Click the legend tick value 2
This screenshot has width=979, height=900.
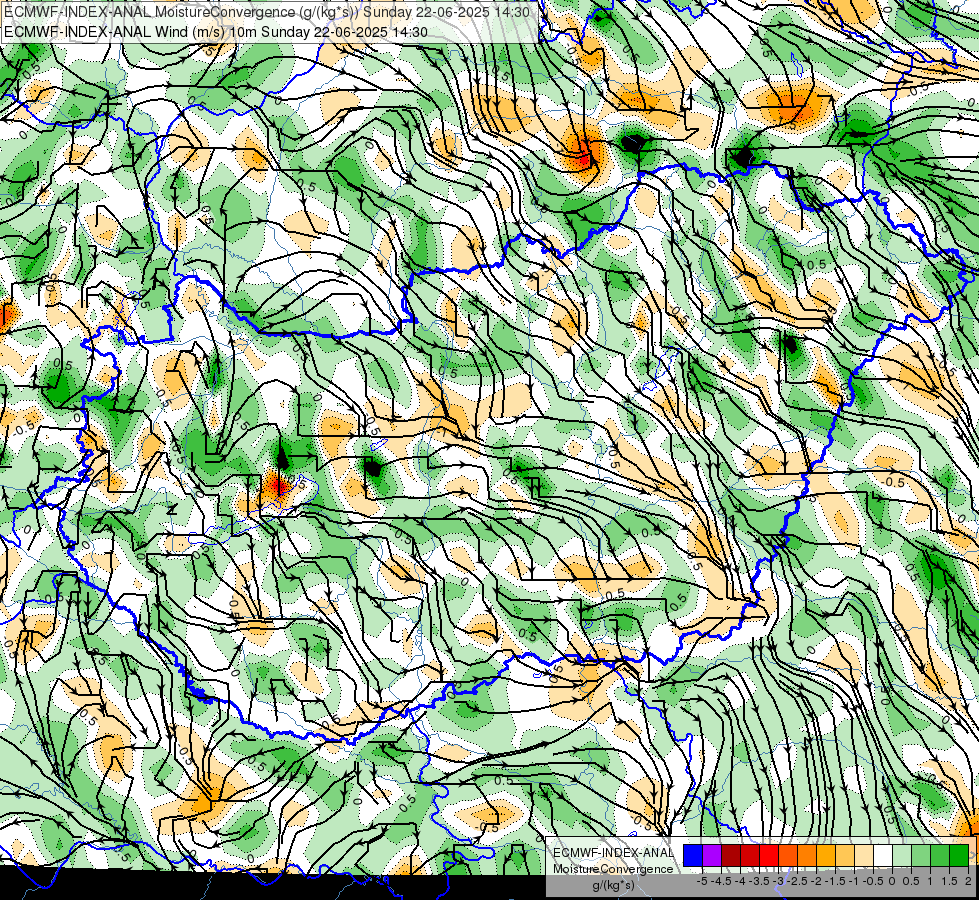(968, 881)
